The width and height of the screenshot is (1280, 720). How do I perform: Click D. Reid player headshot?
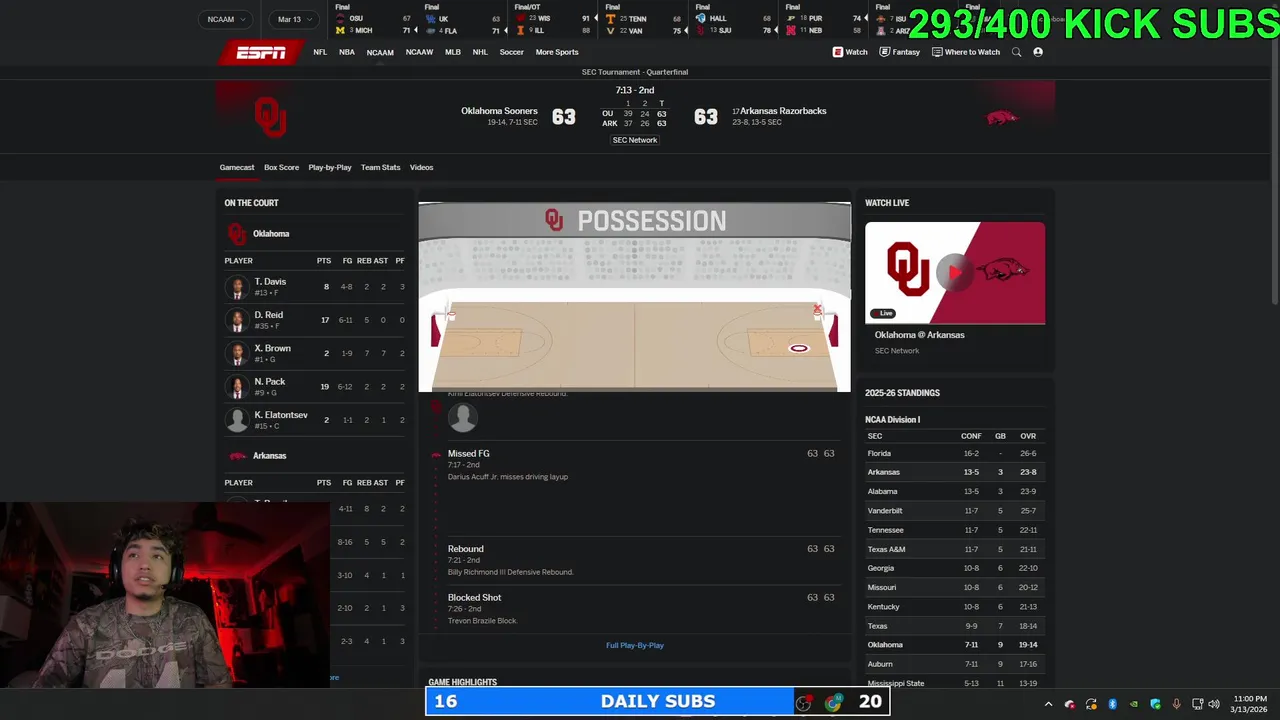pyautogui.click(x=237, y=320)
